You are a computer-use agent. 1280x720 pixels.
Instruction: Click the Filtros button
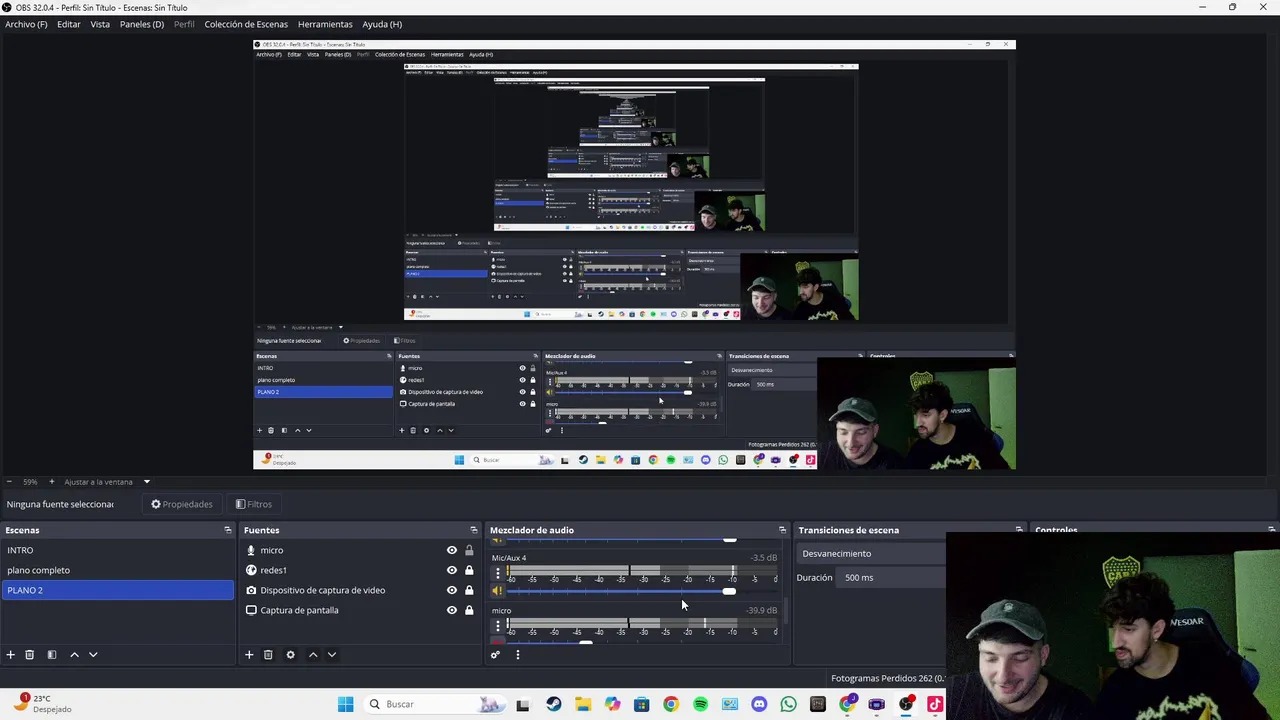tap(253, 504)
